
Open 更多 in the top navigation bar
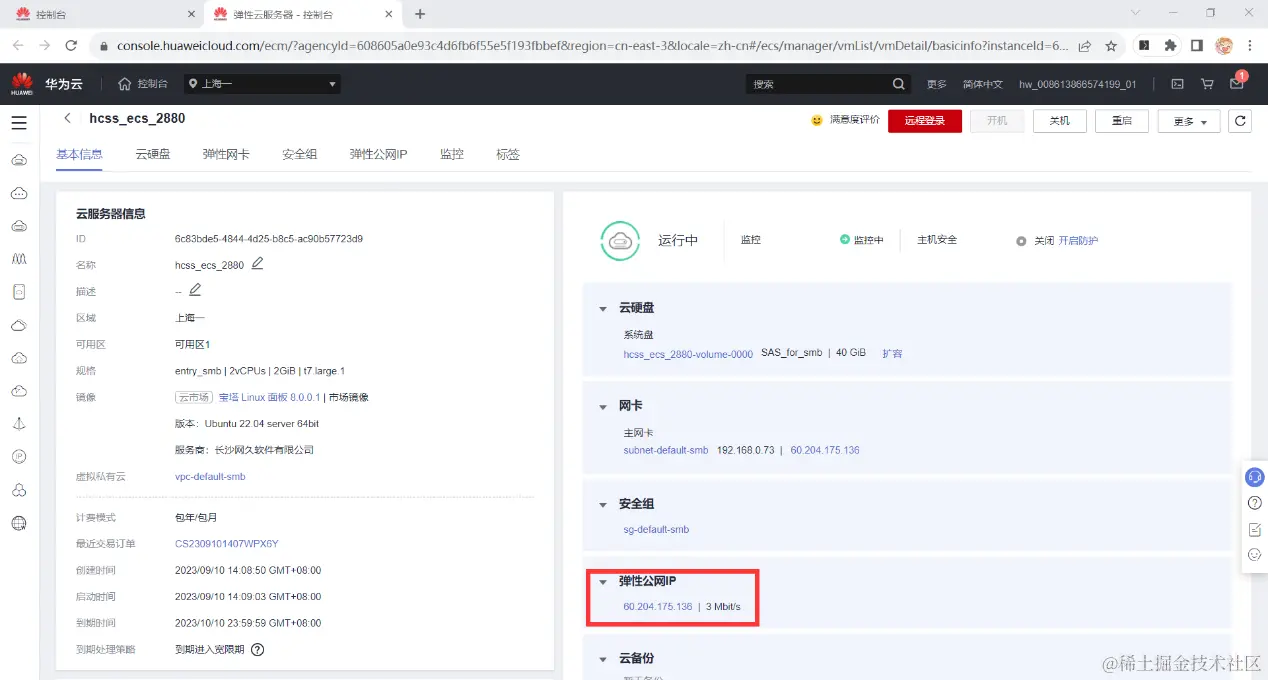click(x=936, y=84)
